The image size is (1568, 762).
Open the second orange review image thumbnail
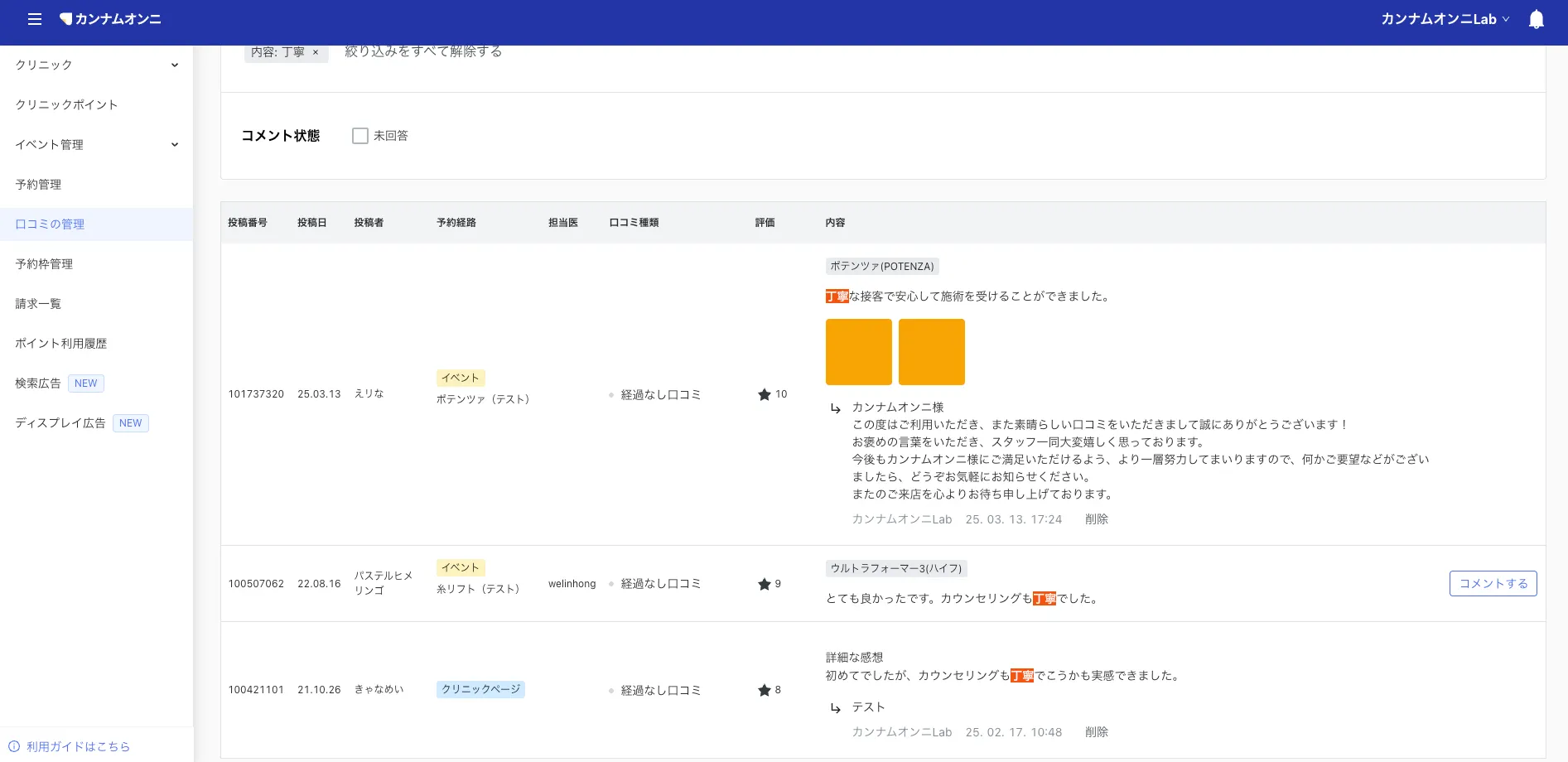coord(932,352)
